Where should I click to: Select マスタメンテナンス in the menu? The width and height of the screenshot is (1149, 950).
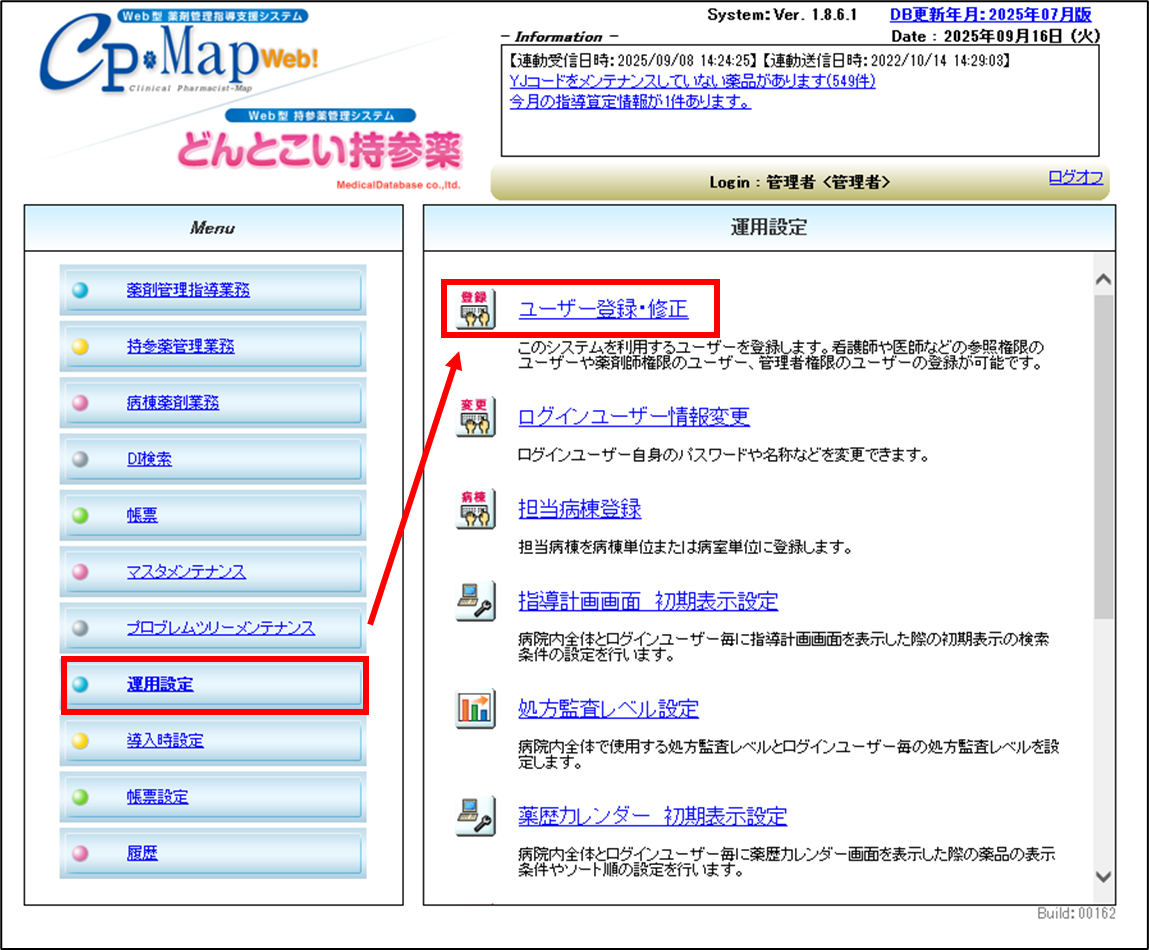pos(186,572)
